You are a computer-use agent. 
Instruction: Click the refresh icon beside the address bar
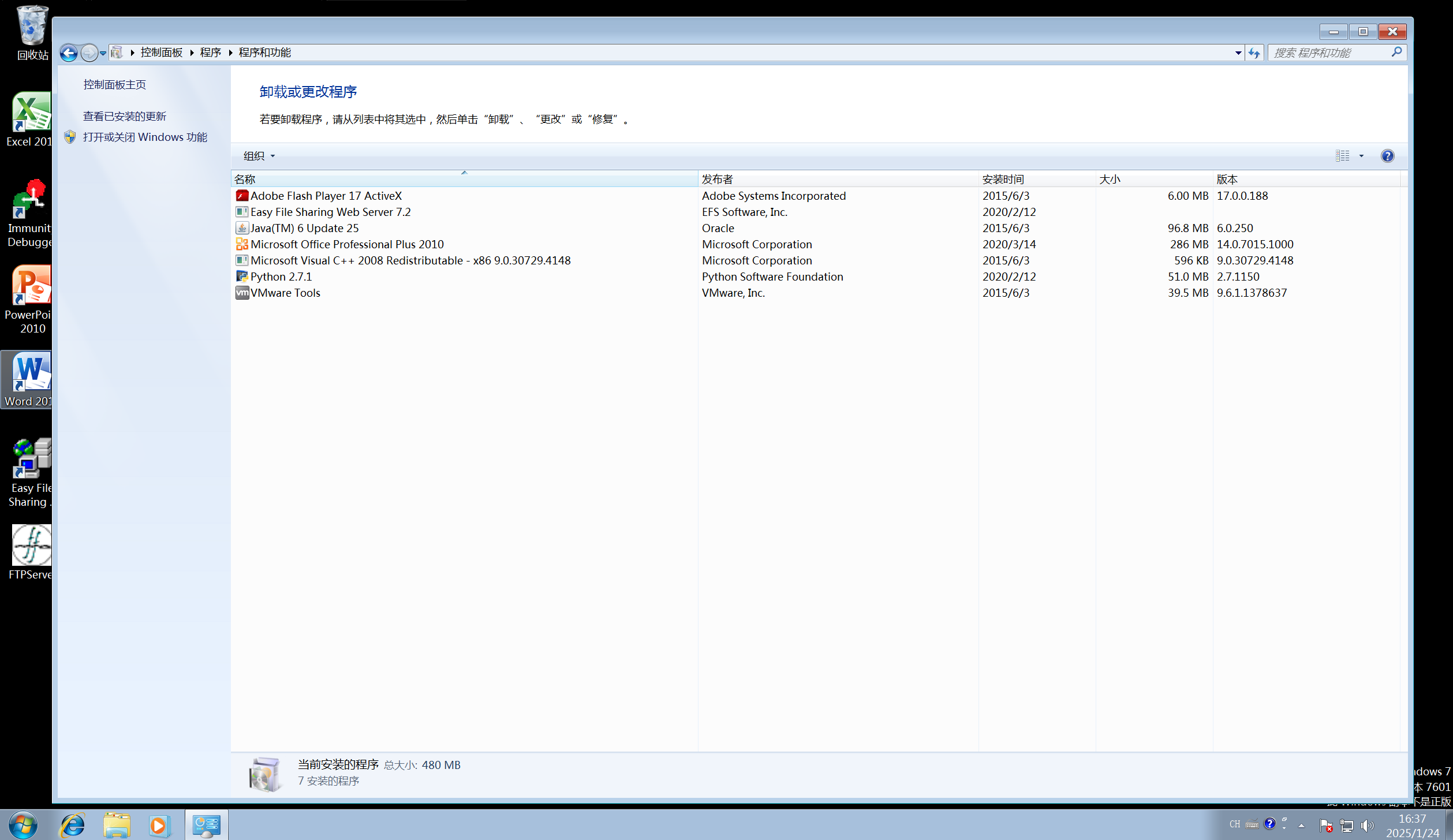1254,53
